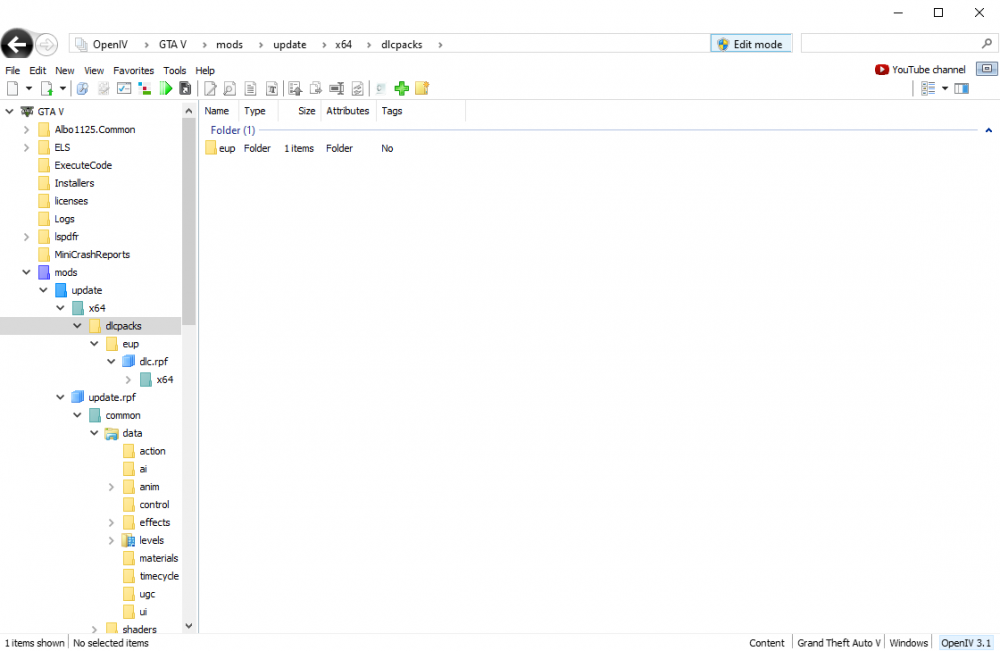Viewport: 1000px width, 651px height.
Task: Open the YouTube channel link
Action: click(x=929, y=69)
